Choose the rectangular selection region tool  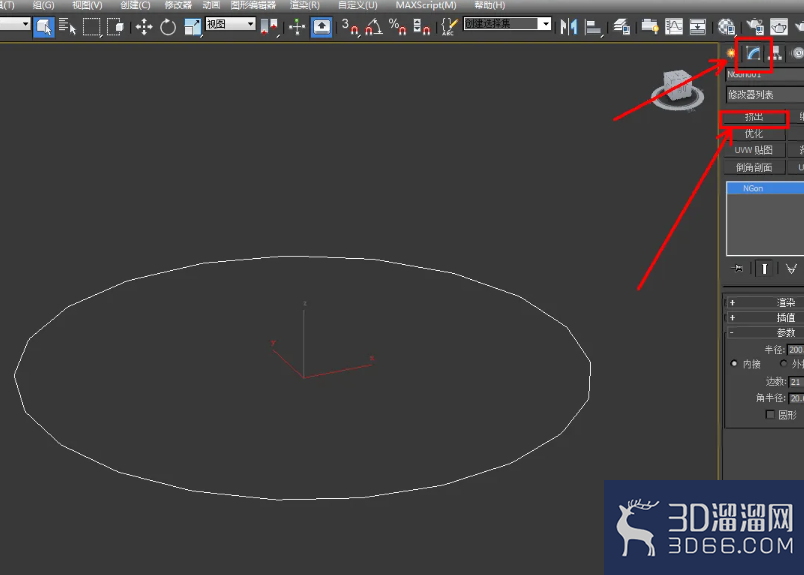pyautogui.click(x=91, y=27)
